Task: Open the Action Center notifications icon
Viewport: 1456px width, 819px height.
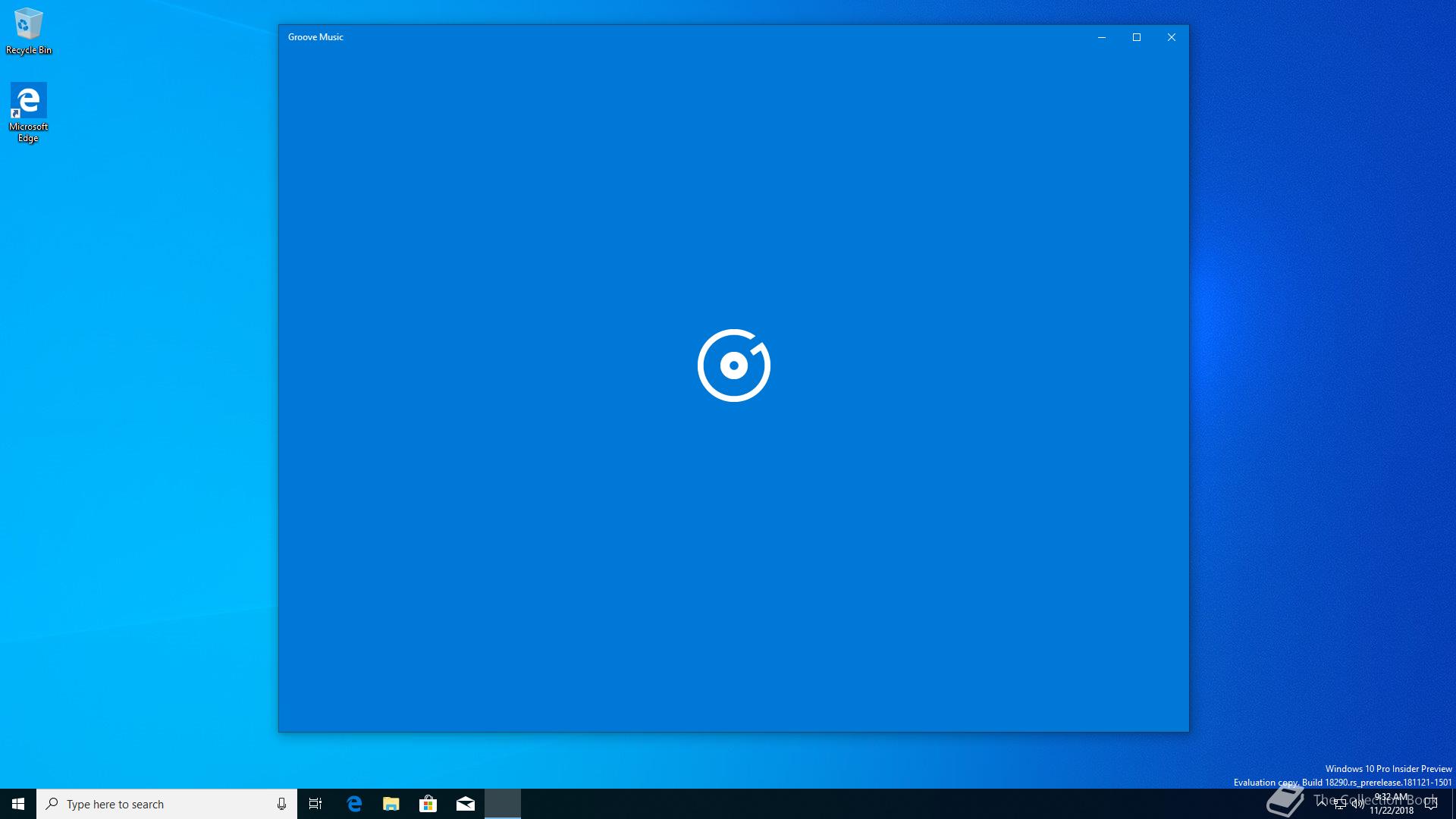Action: coord(1431,804)
